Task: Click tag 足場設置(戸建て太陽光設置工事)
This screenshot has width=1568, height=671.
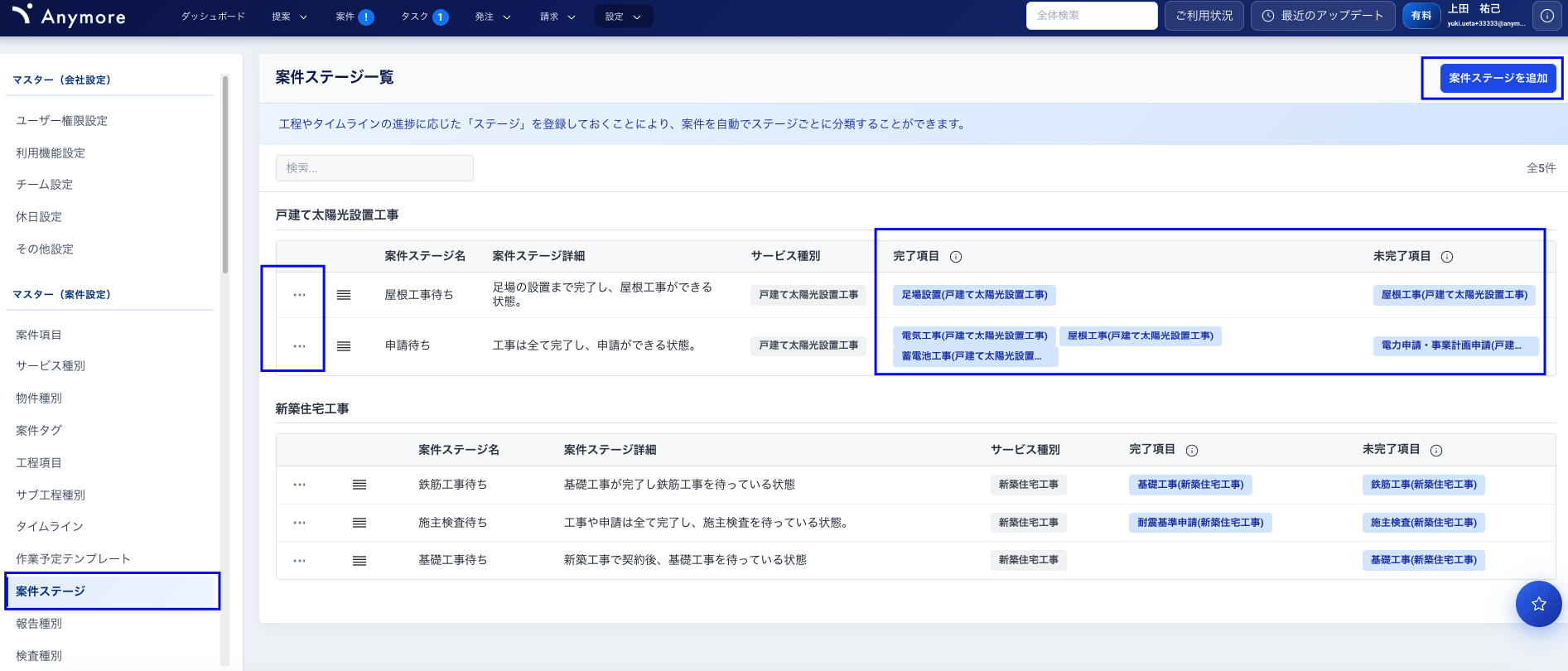Action: pos(975,295)
